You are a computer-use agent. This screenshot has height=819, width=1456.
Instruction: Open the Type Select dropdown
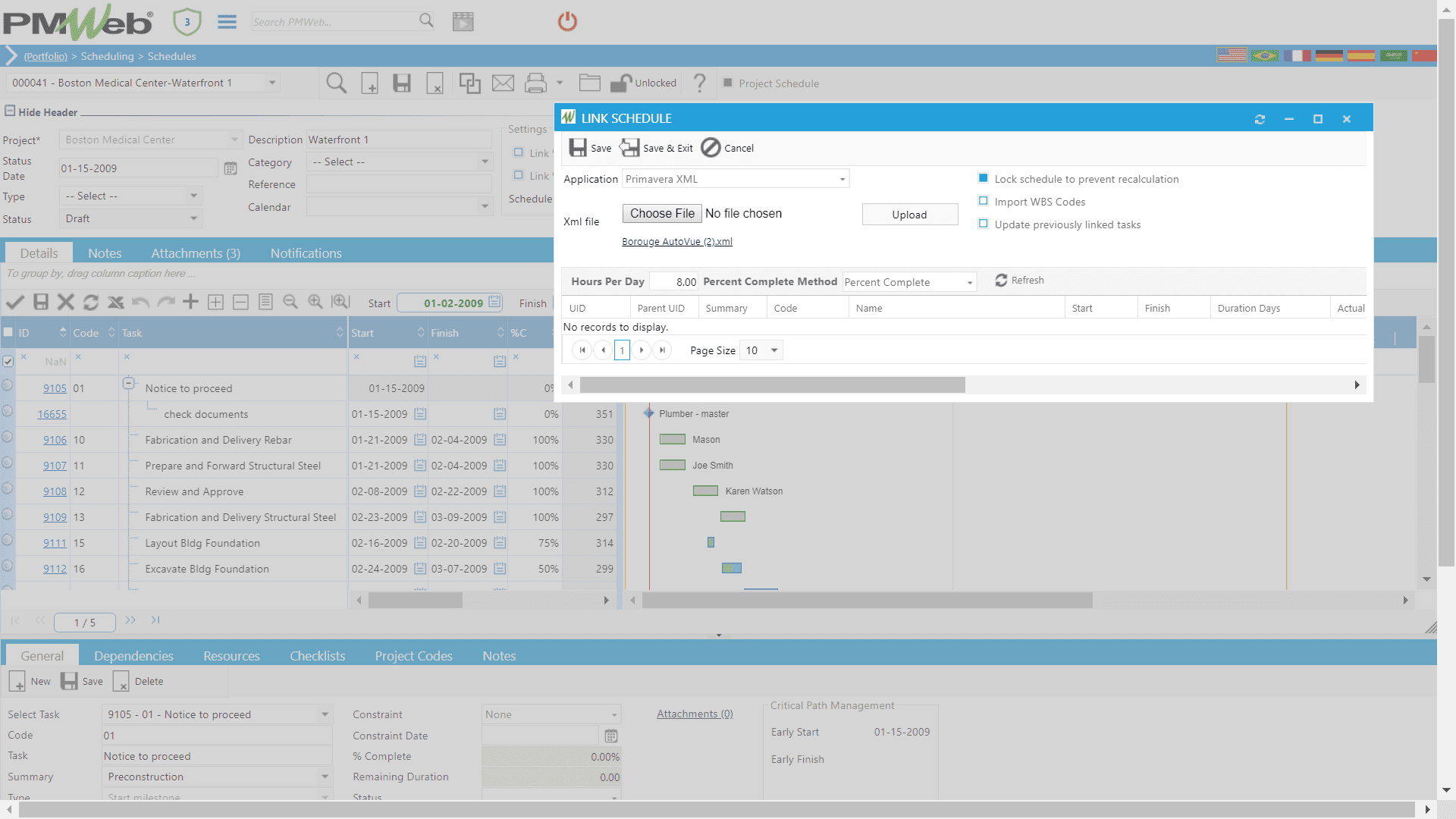click(193, 196)
